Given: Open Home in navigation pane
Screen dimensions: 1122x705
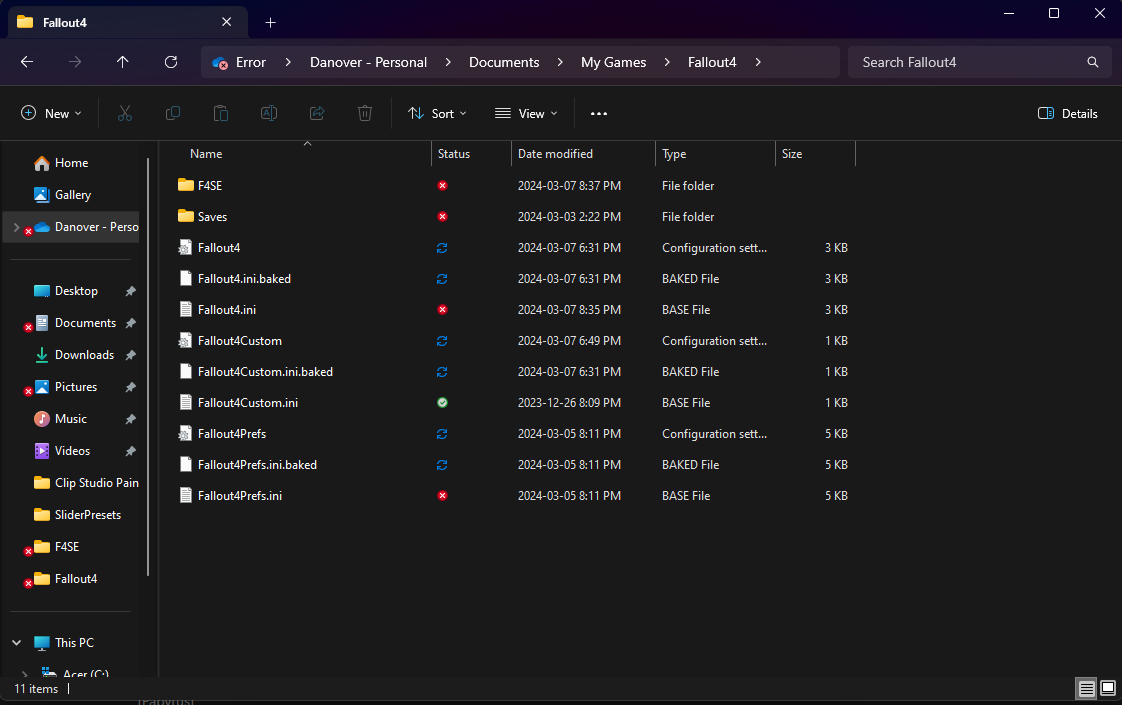Looking at the screenshot, I should click(72, 163).
